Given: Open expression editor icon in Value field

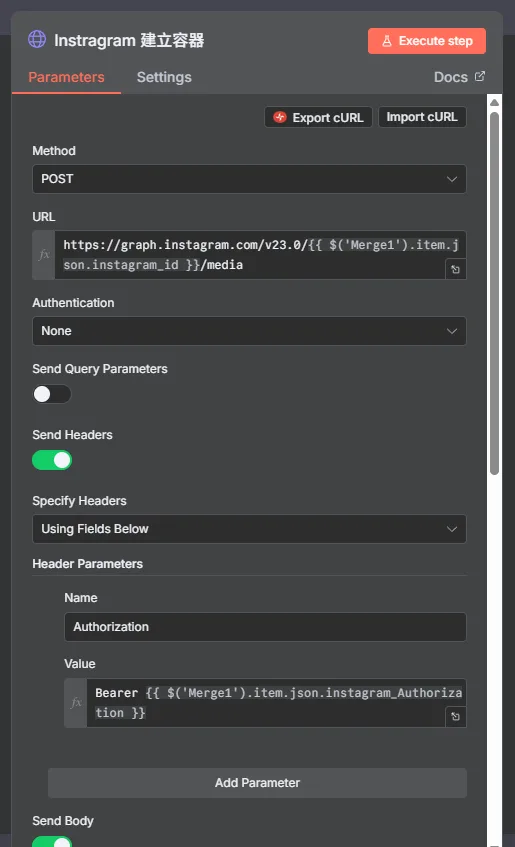Looking at the screenshot, I should coord(456,716).
